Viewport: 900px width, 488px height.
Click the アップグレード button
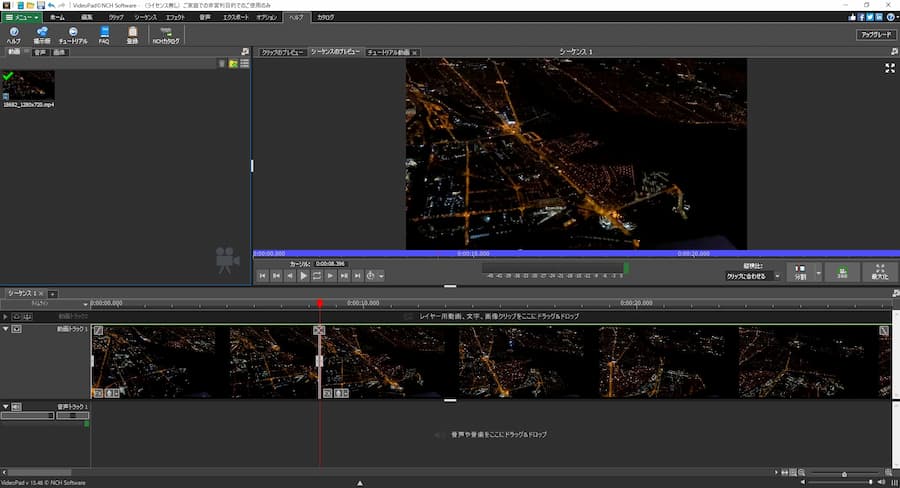click(875, 34)
